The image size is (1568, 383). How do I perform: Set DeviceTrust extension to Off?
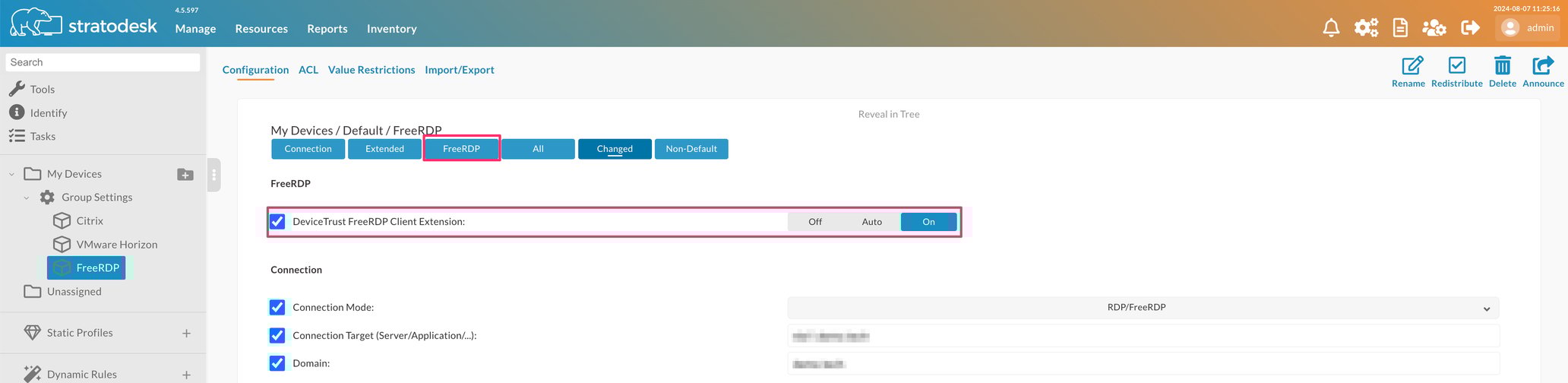point(814,222)
